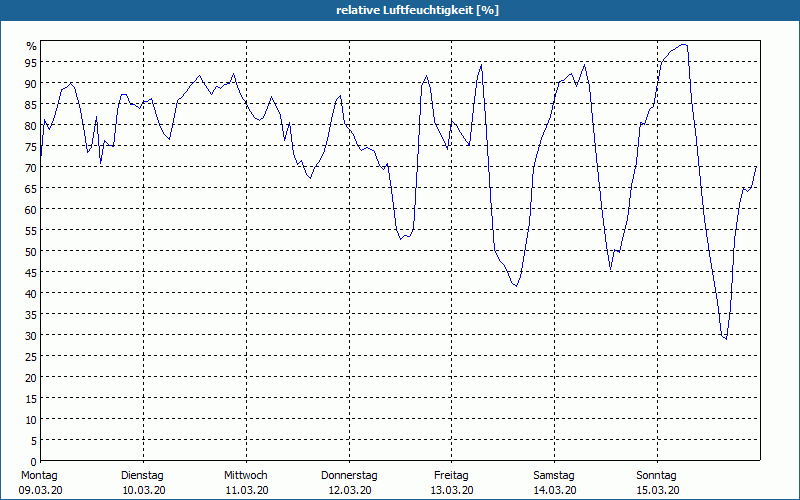Click the '65' y-axis value
The width and height of the screenshot is (800, 500).
31,188
